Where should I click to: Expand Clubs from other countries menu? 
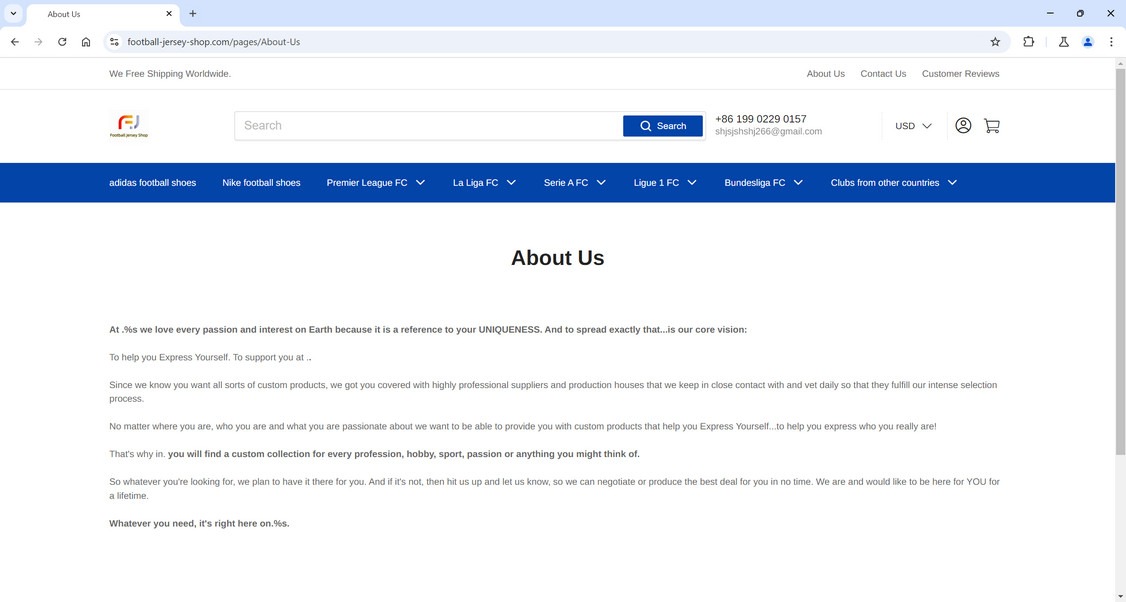click(893, 182)
